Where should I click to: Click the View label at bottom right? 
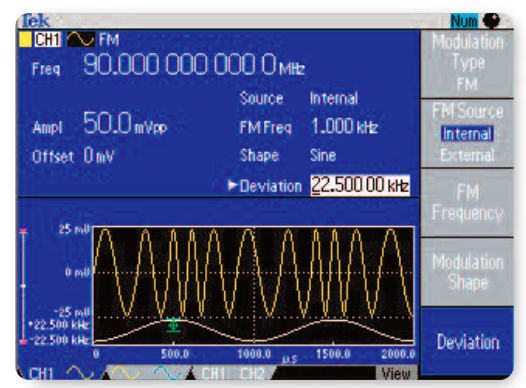coord(396,373)
